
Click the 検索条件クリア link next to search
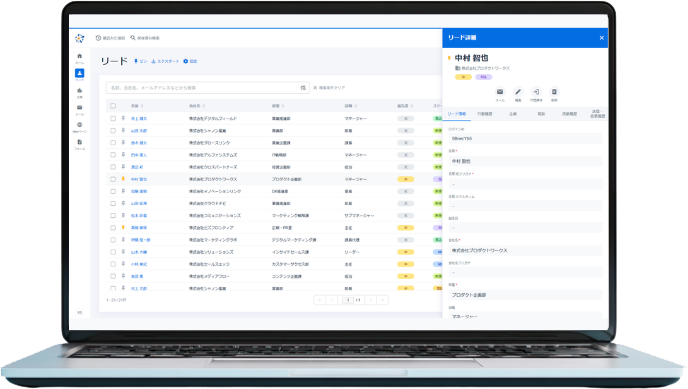point(329,88)
